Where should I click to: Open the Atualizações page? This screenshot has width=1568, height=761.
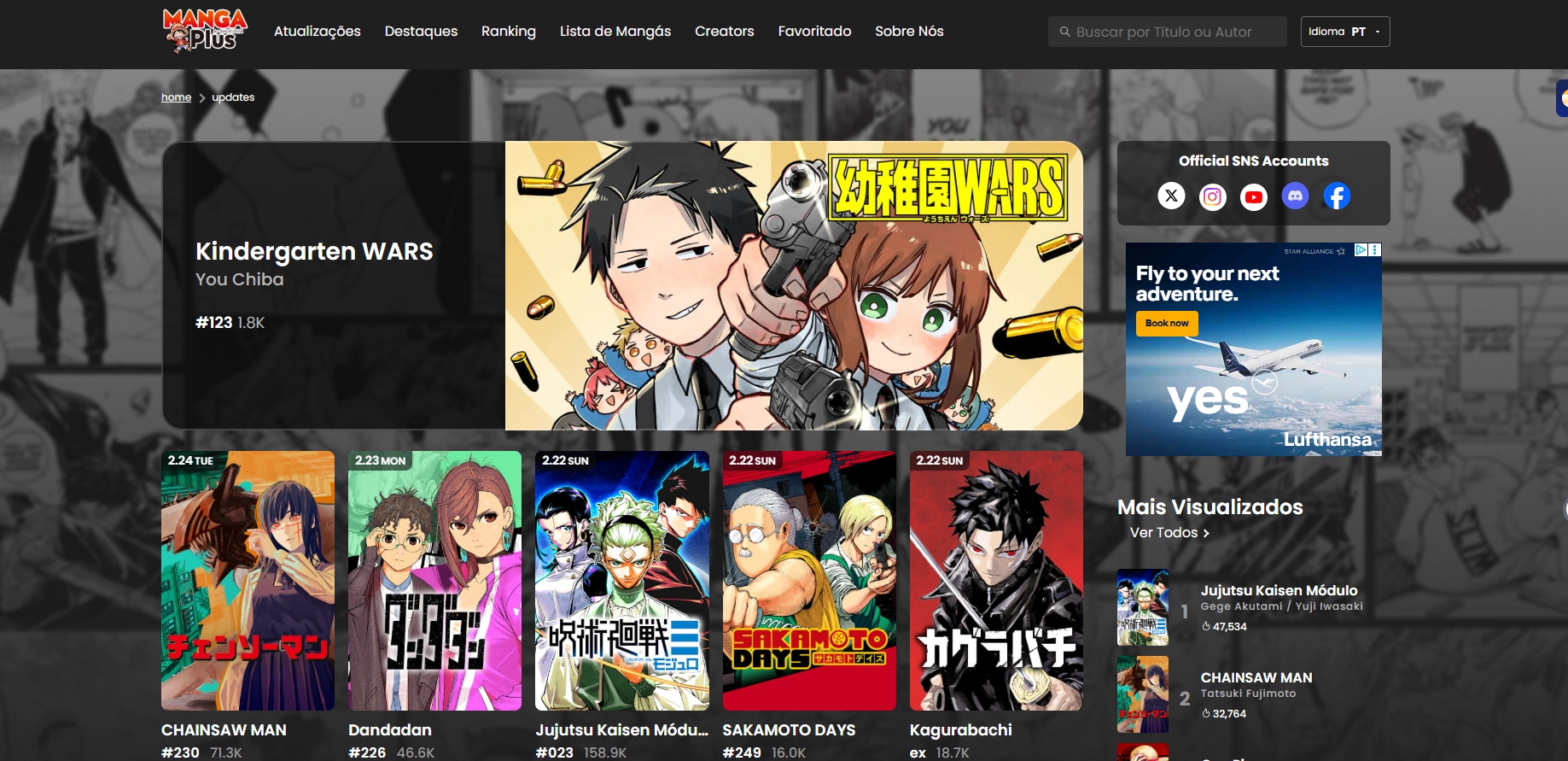point(317,32)
